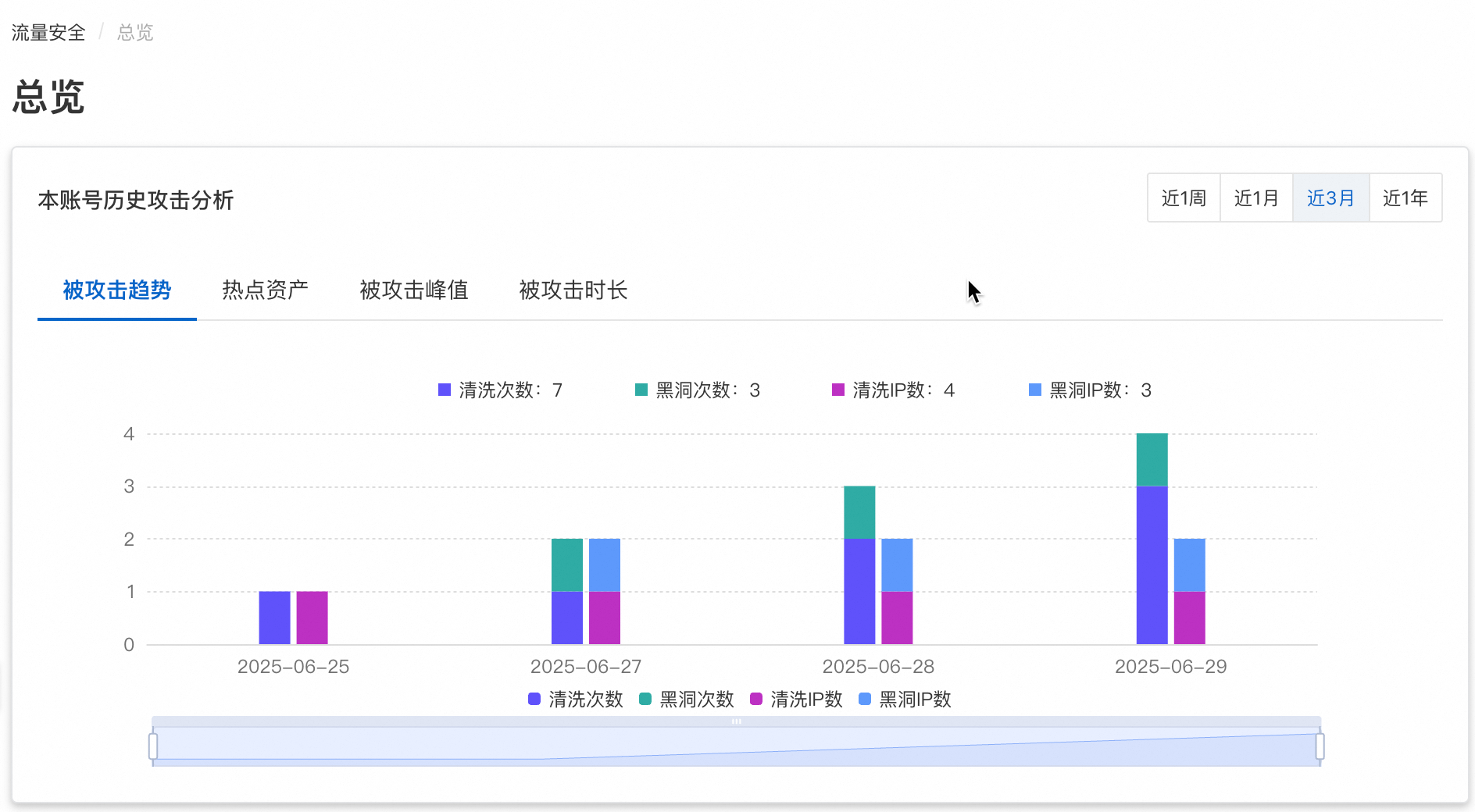Click the 2025-06-29 axis label

click(x=1171, y=667)
